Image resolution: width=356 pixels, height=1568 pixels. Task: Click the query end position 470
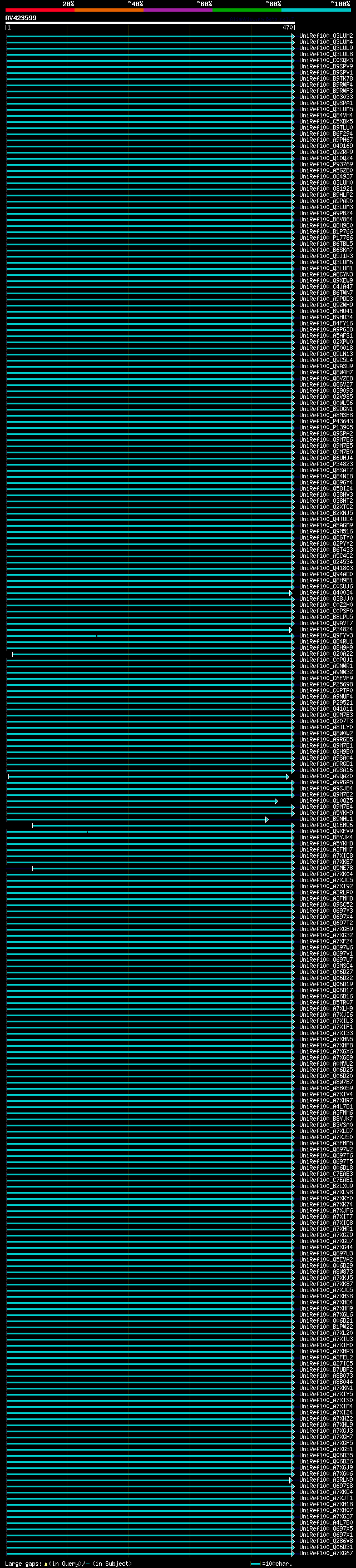click(x=287, y=27)
